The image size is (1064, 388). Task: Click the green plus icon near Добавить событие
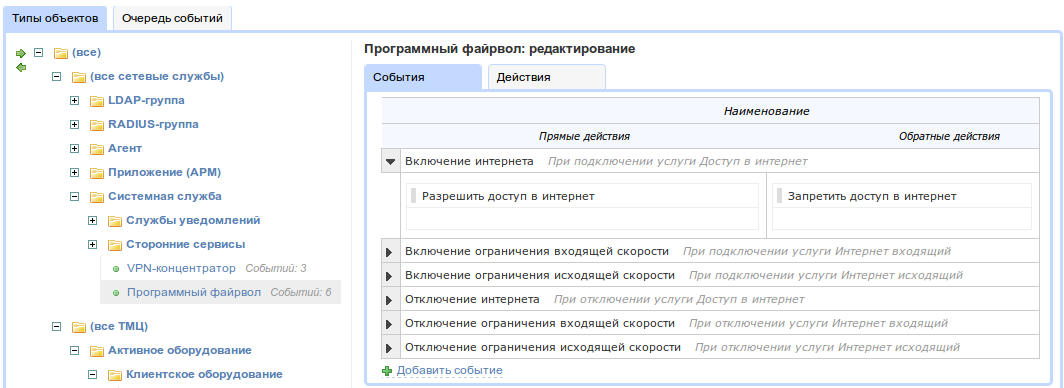click(387, 371)
